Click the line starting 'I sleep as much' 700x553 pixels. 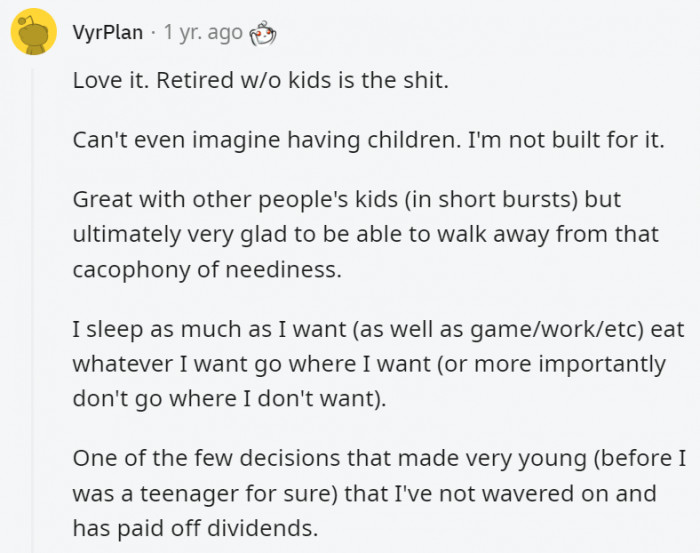(378, 329)
